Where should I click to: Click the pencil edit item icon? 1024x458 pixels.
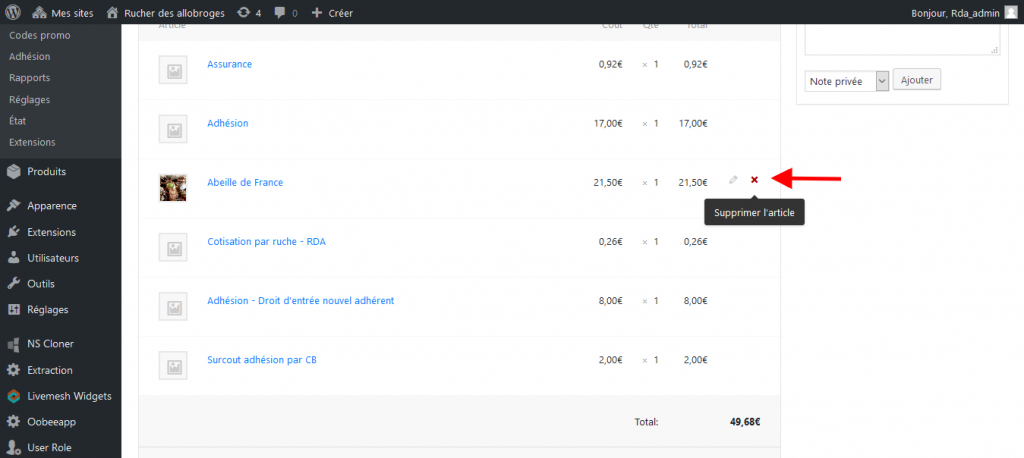[733, 180]
